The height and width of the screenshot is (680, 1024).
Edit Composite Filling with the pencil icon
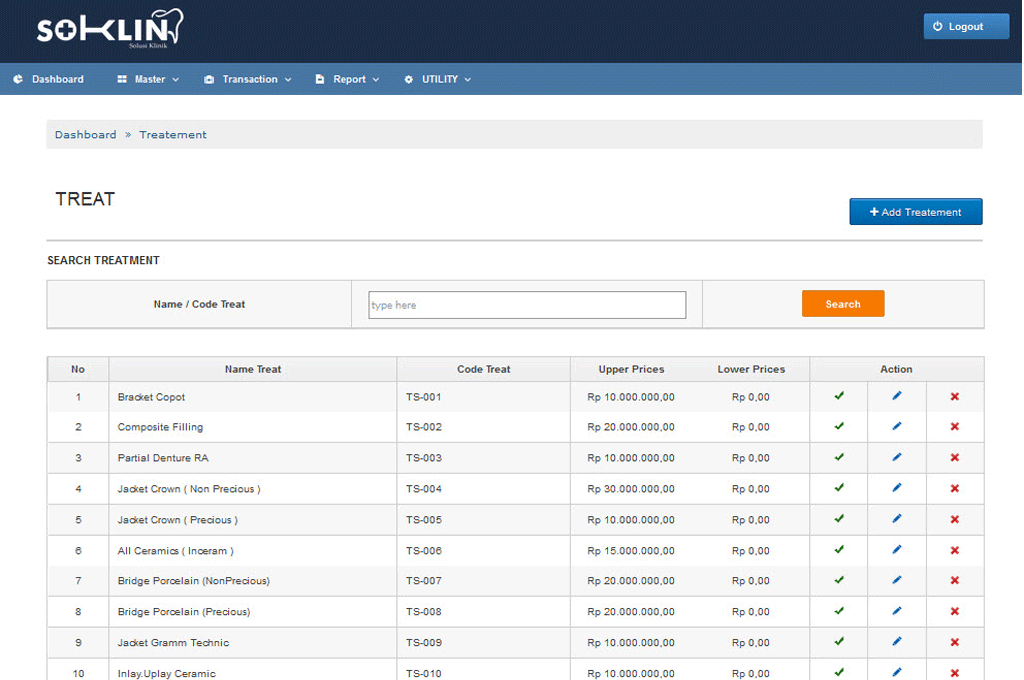(x=896, y=426)
